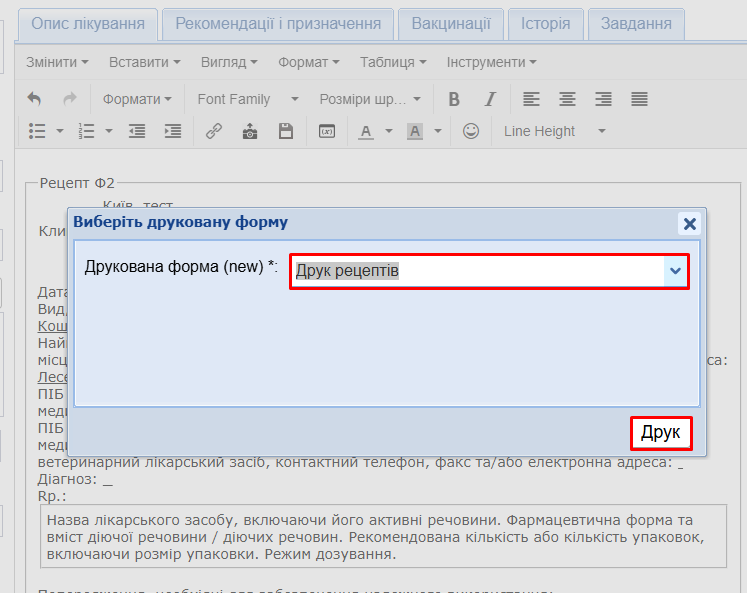Close the Виберіть друковану форму dialog

point(689,223)
